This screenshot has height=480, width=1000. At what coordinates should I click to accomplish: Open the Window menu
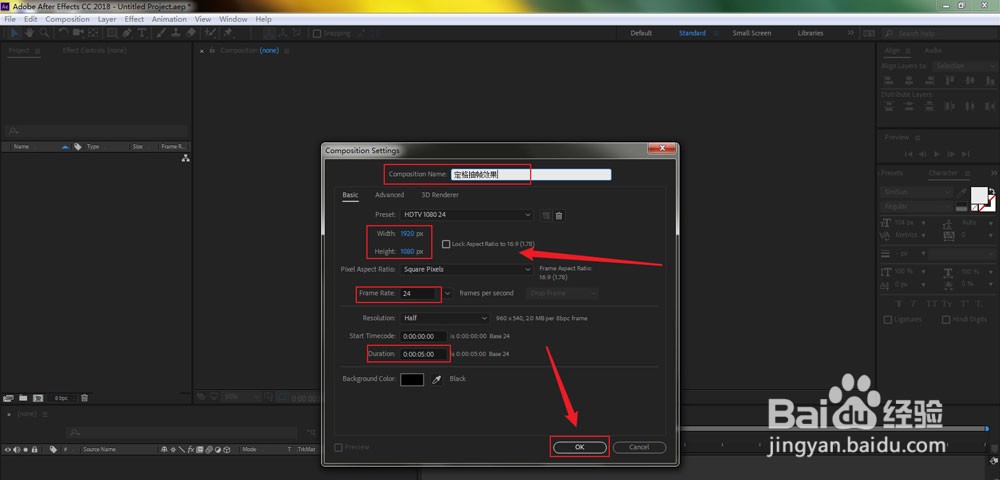233,19
